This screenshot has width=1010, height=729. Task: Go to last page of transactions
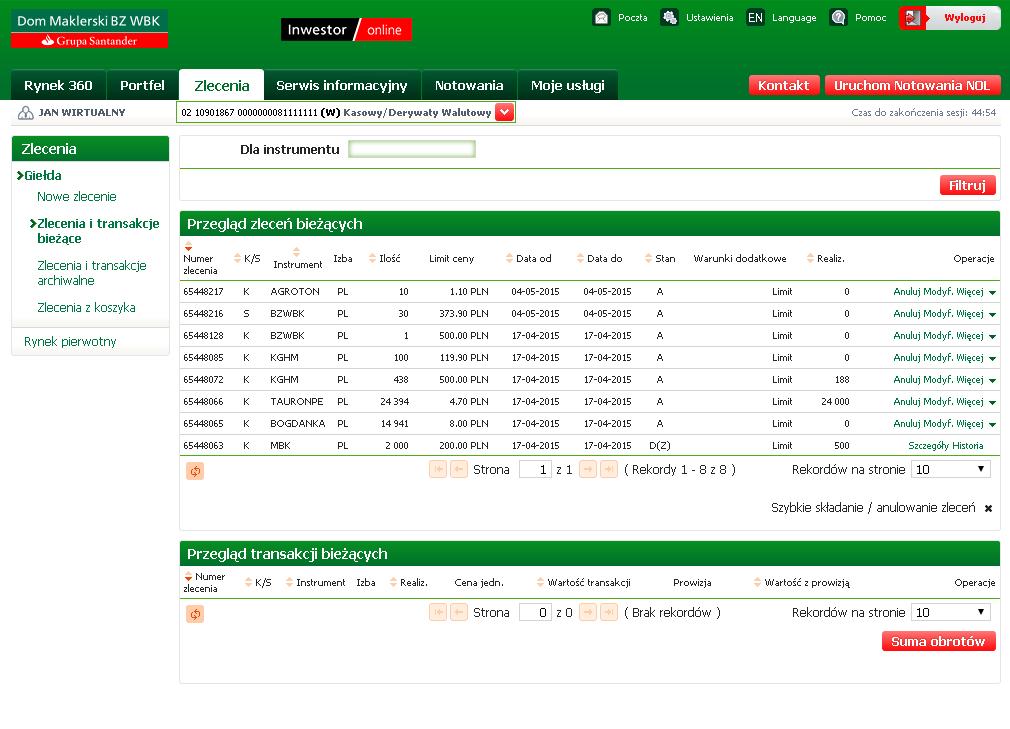(x=608, y=612)
